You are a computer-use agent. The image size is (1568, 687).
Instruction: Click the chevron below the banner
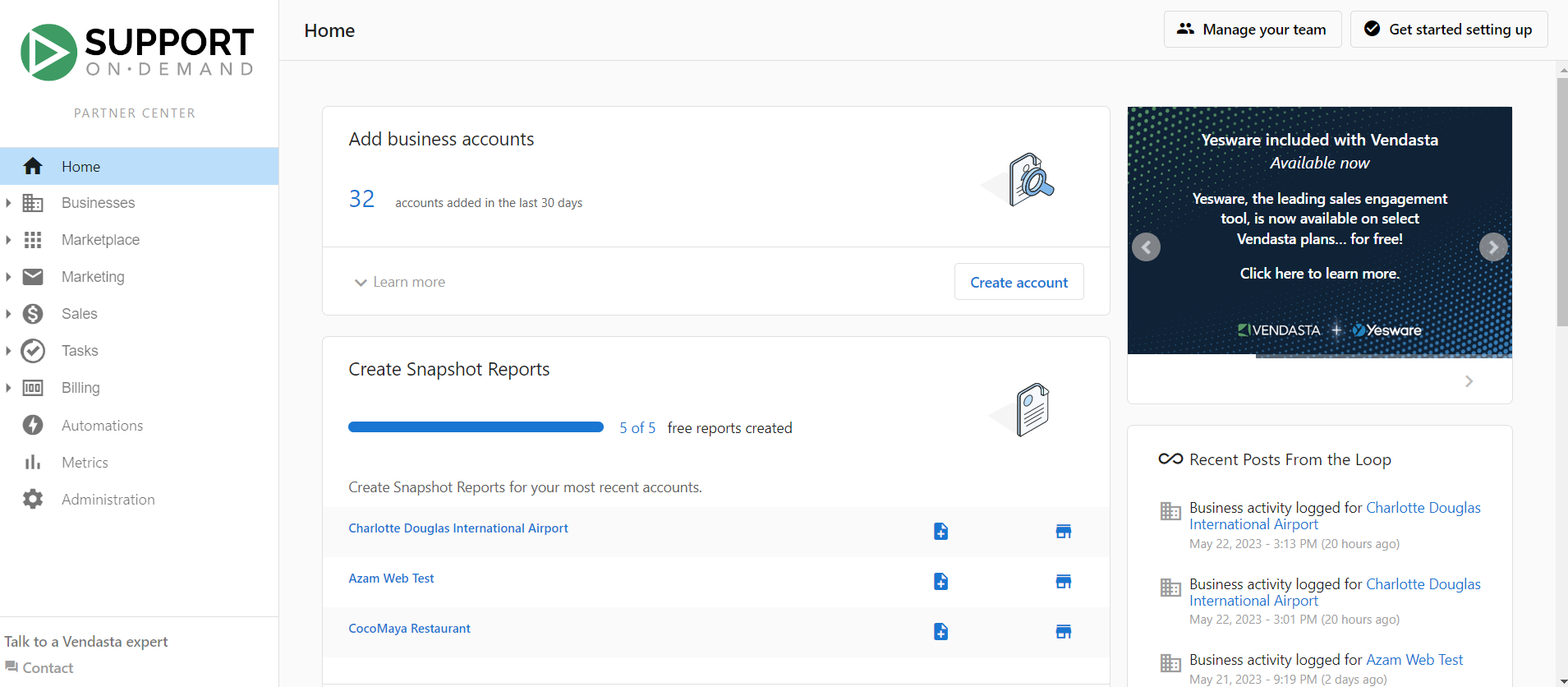point(1469,381)
